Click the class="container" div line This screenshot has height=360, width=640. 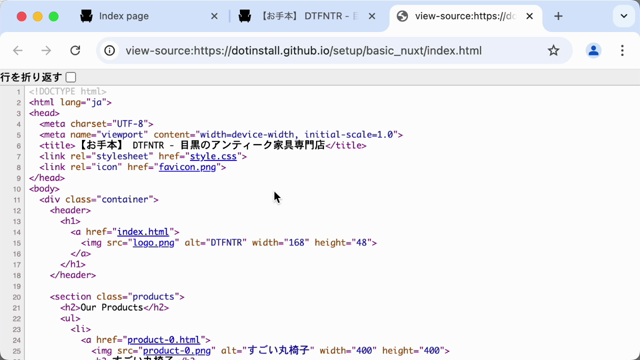coord(99,200)
